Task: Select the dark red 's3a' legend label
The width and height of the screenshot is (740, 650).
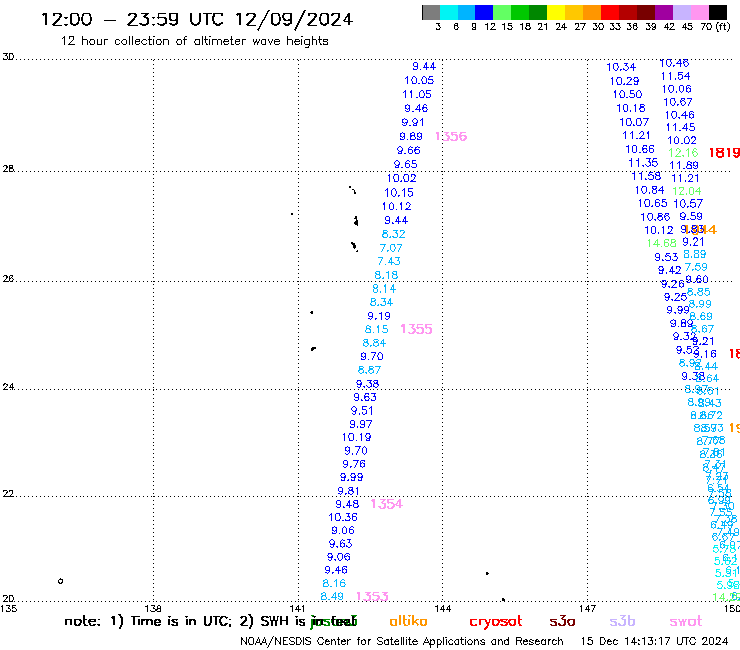Action: (x=562, y=621)
